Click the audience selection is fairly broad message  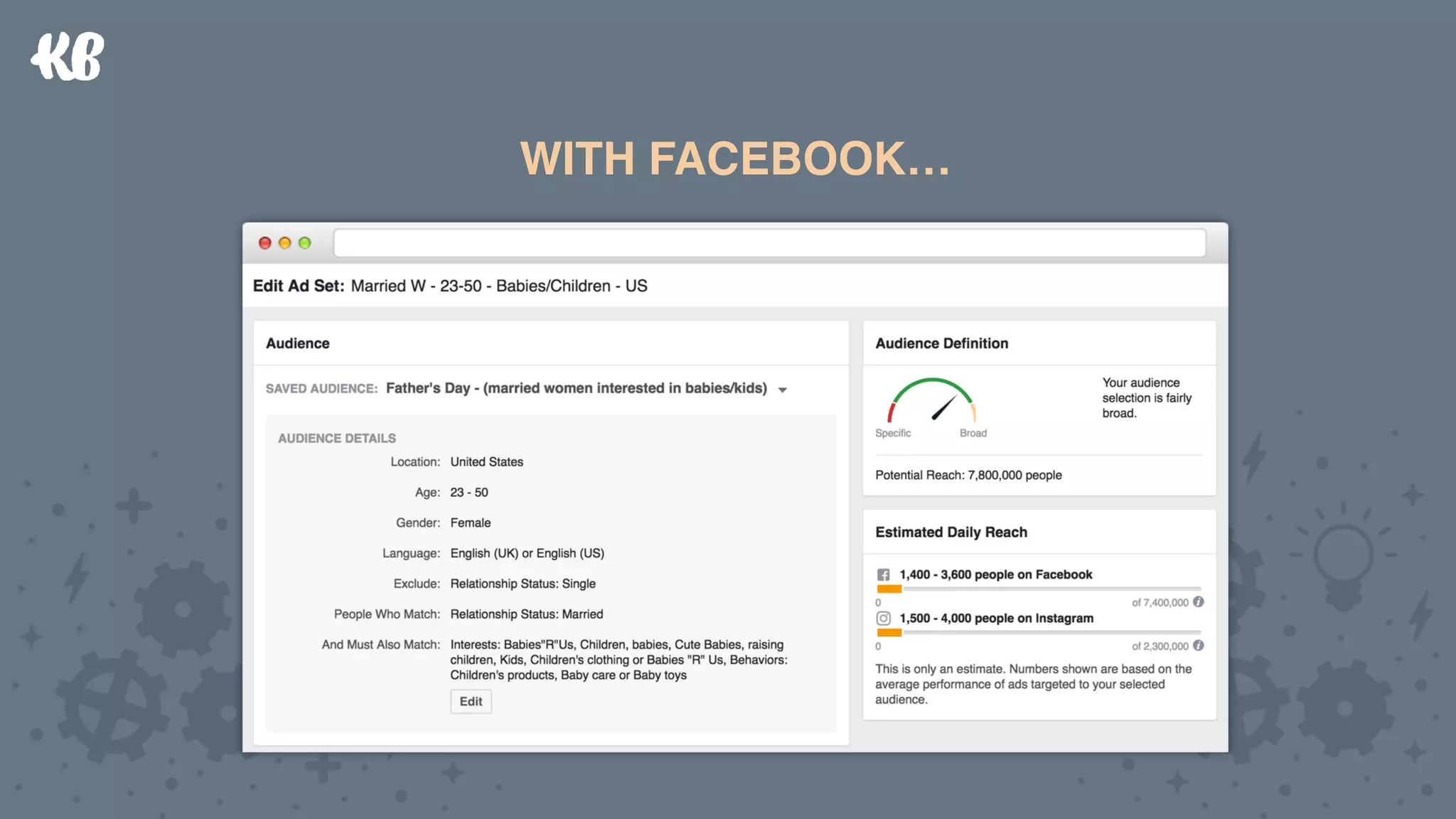(x=1147, y=398)
